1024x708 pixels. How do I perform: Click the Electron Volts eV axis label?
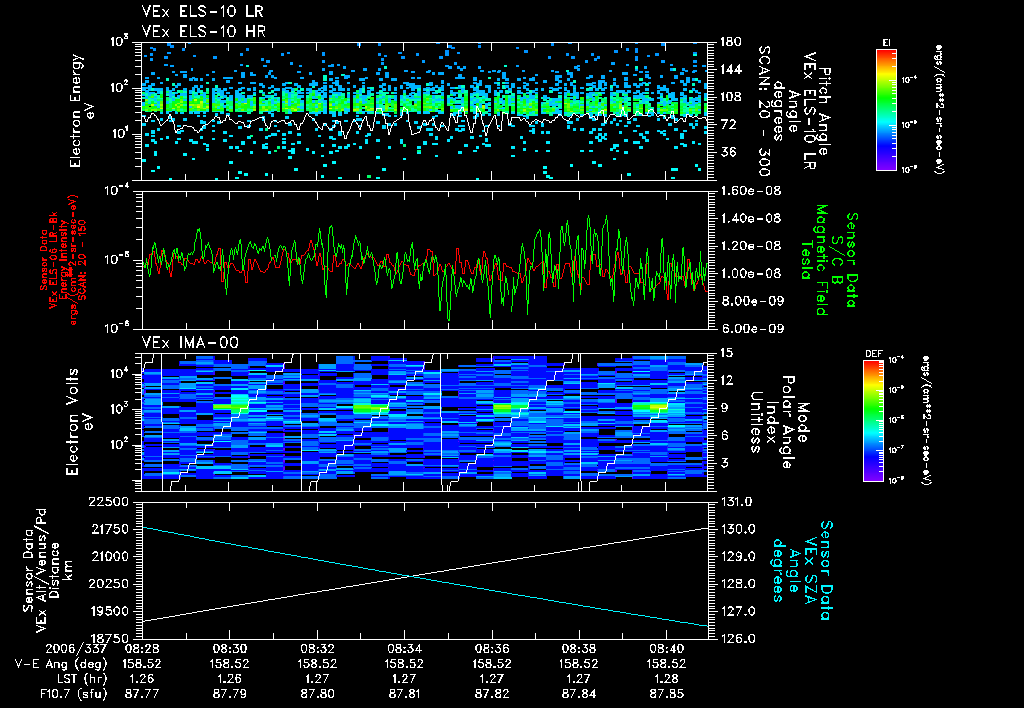click(79, 422)
